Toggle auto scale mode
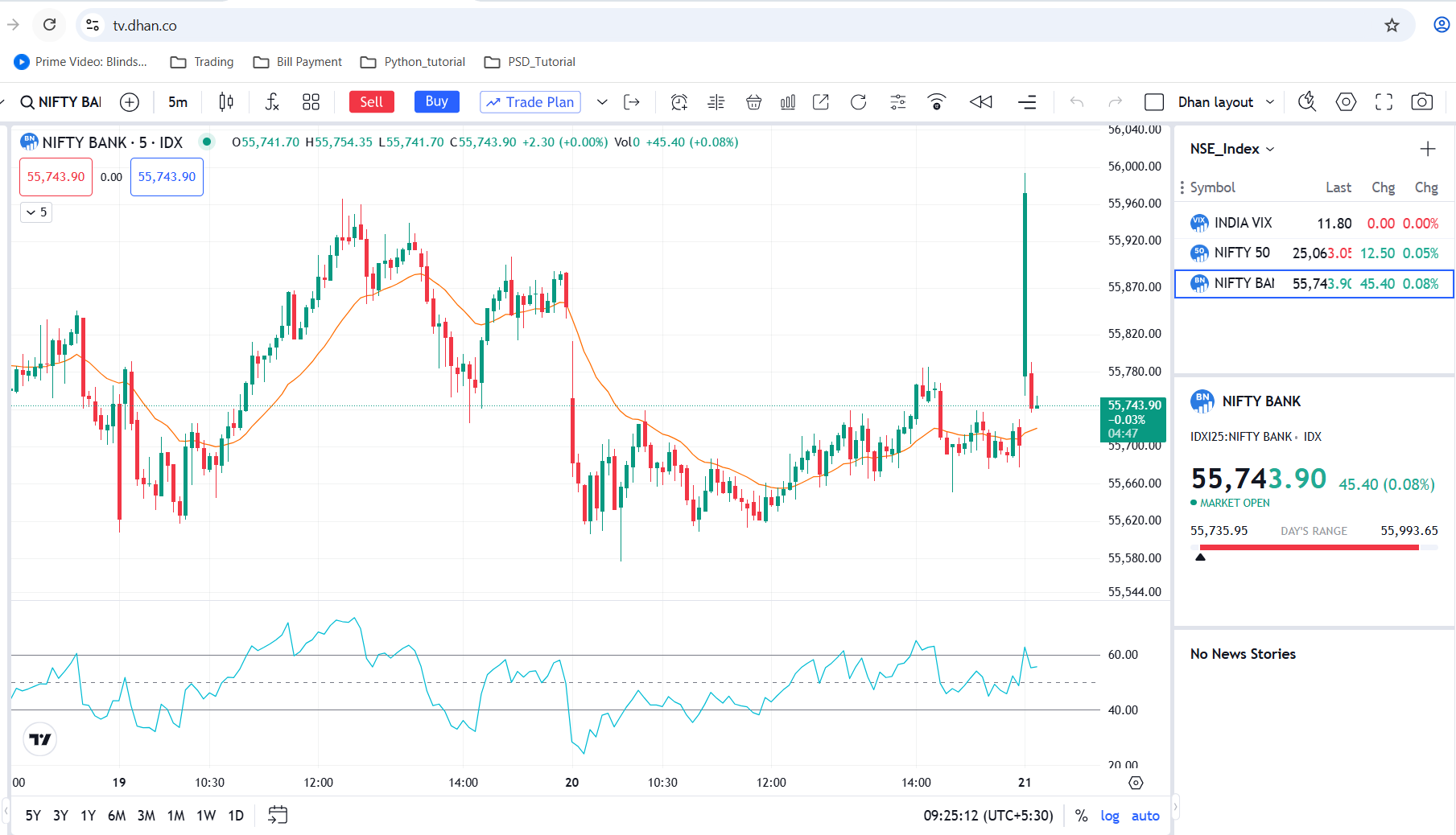This screenshot has width=1456, height=835. point(1145,816)
